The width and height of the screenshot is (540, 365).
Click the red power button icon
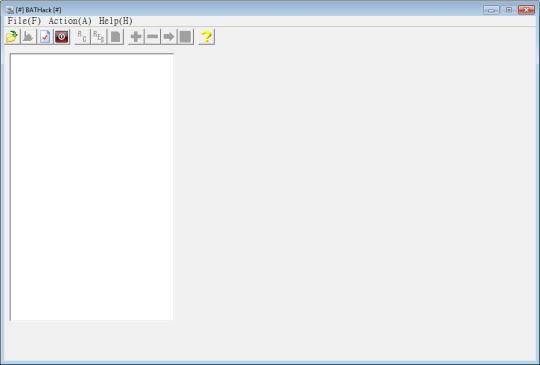pos(62,37)
